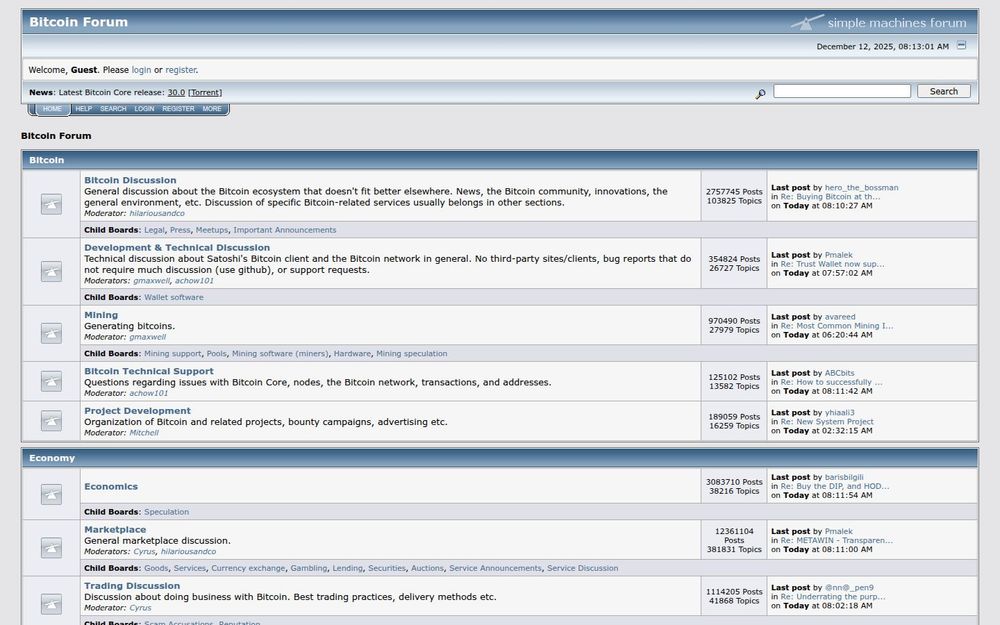Open the Securities child board
This screenshot has height=625, width=1000.
(386, 568)
